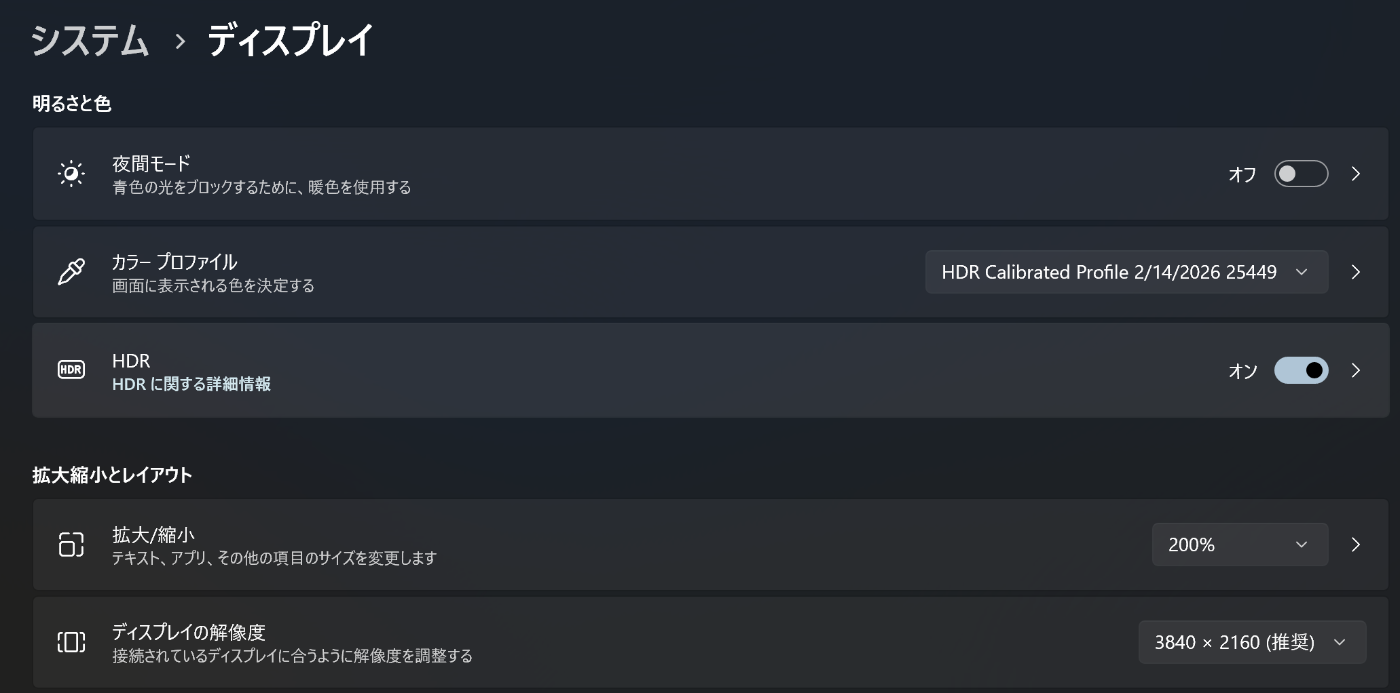Screen dimensions: 1400x693
Task: Click the ディスプレイ breadcrumb title
Action: click(x=290, y=41)
